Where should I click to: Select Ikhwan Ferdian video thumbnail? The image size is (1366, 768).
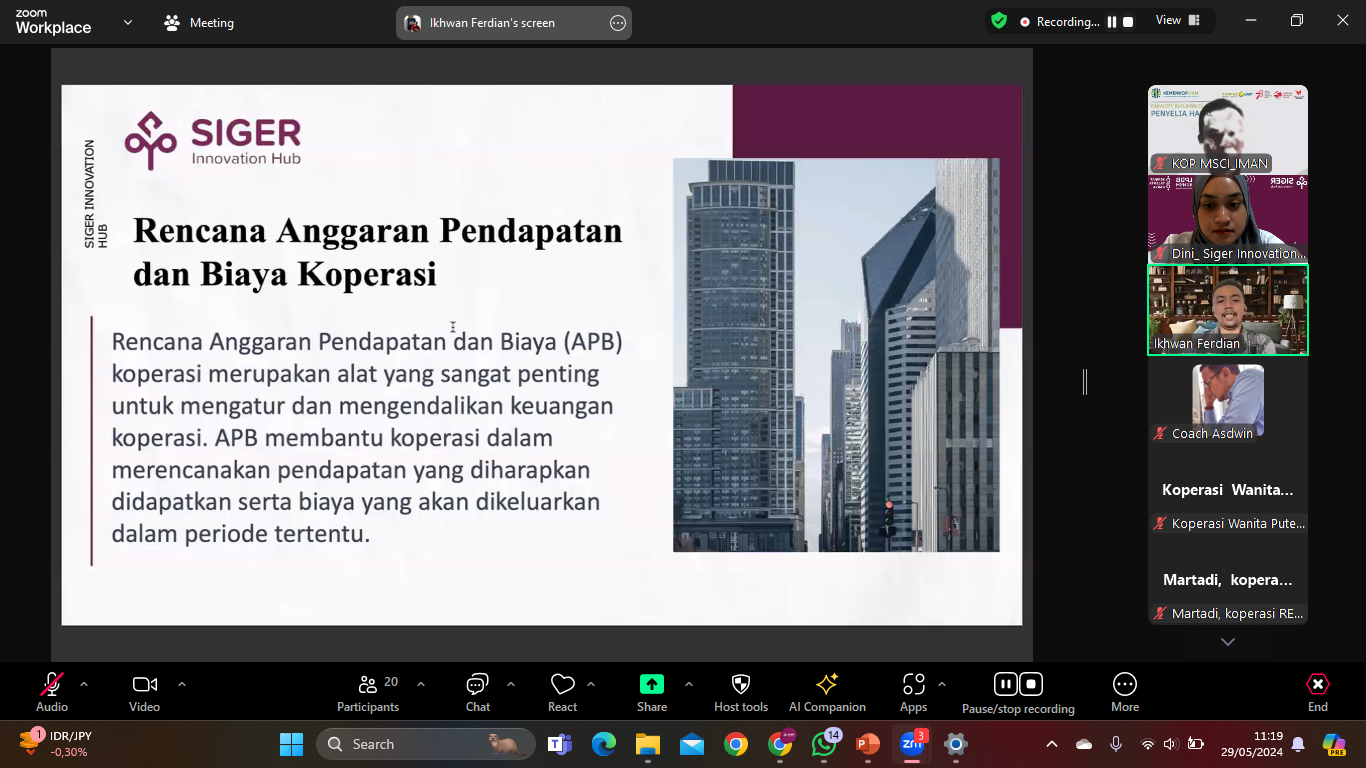point(1228,309)
